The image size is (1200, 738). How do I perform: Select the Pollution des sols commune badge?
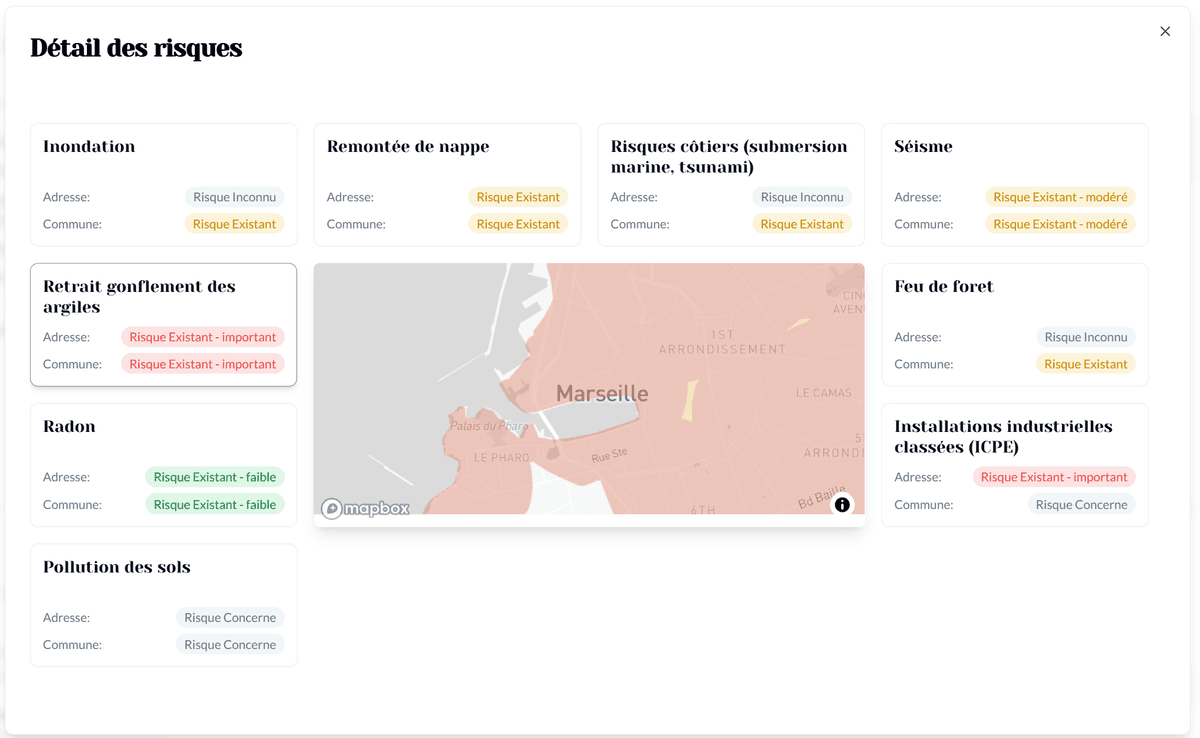tap(230, 644)
